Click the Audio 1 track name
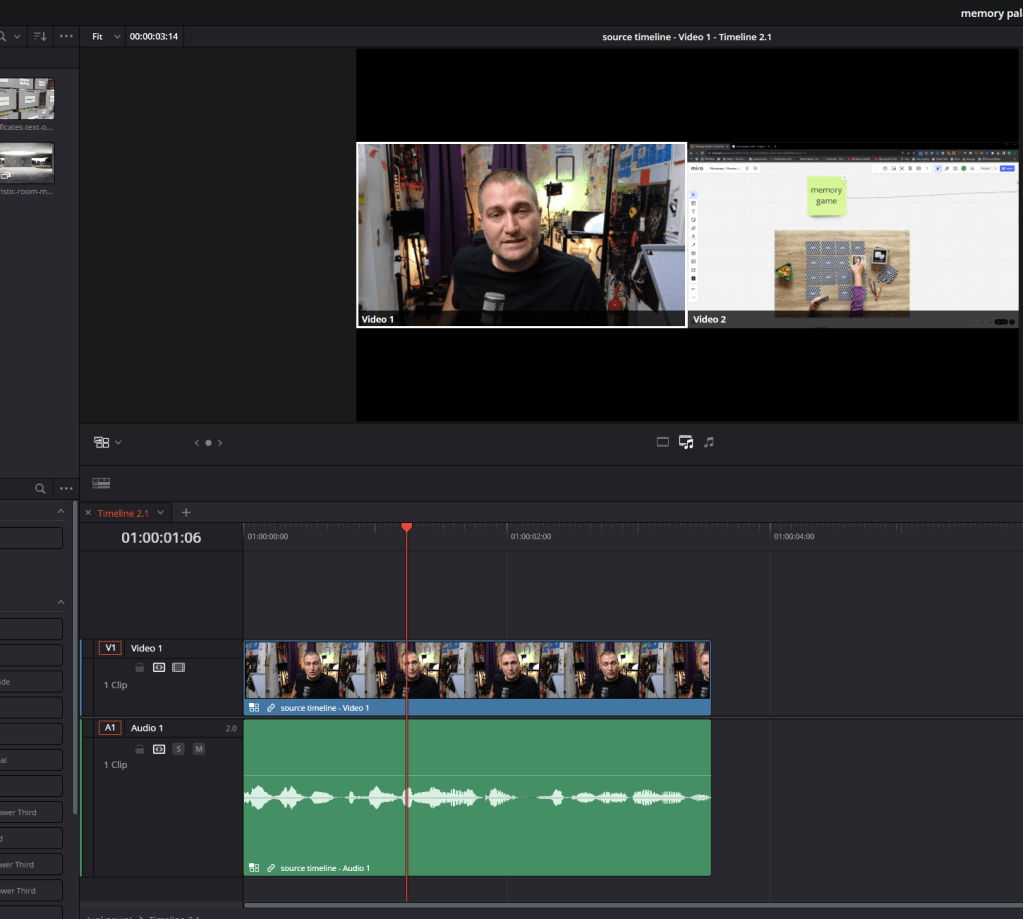1023x919 pixels. click(147, 728)
